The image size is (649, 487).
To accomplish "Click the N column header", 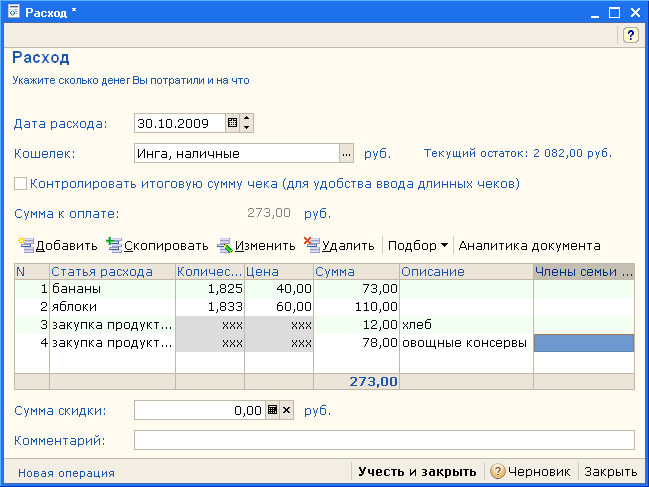I will 32,271.
